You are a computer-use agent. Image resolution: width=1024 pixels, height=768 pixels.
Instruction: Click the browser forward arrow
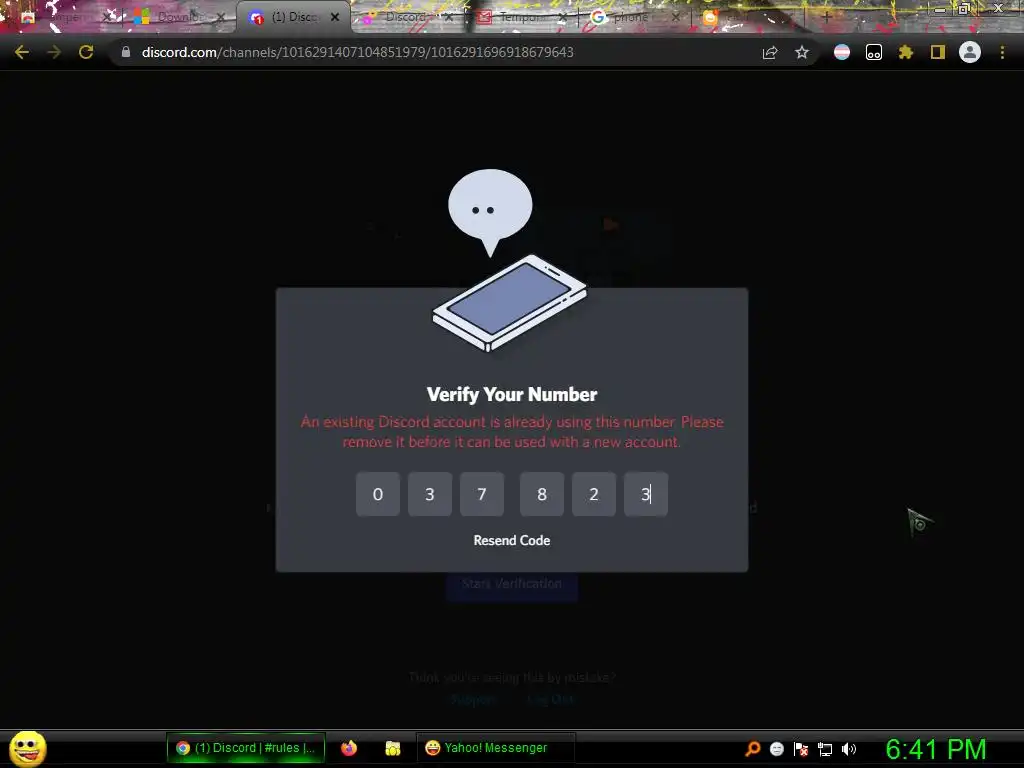[x=54, y=52]
